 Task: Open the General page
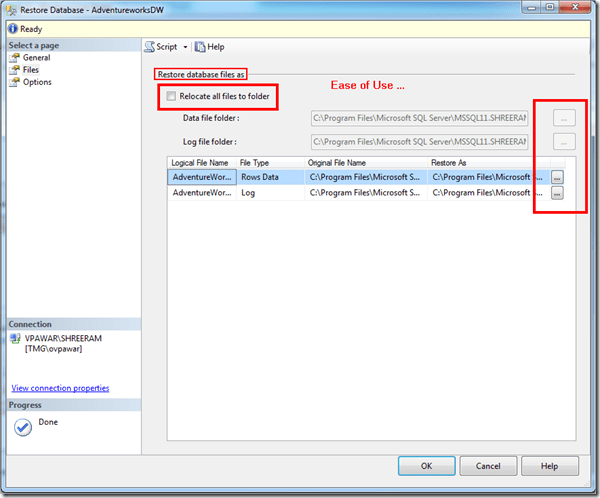click(x=36, y=58)
